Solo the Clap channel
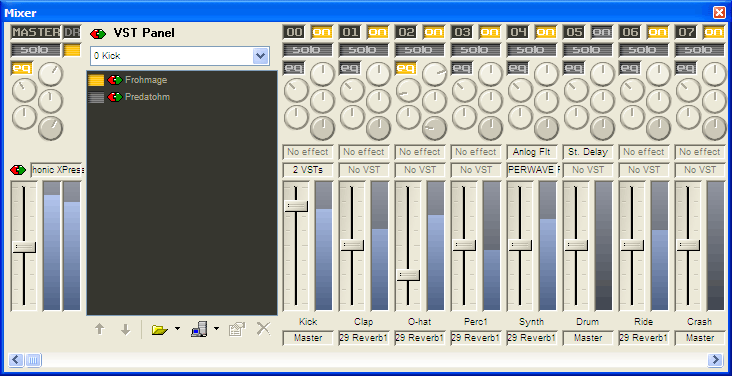Image resolution: width=732 pixels, height=376 pixels. [x=364, y=50]
